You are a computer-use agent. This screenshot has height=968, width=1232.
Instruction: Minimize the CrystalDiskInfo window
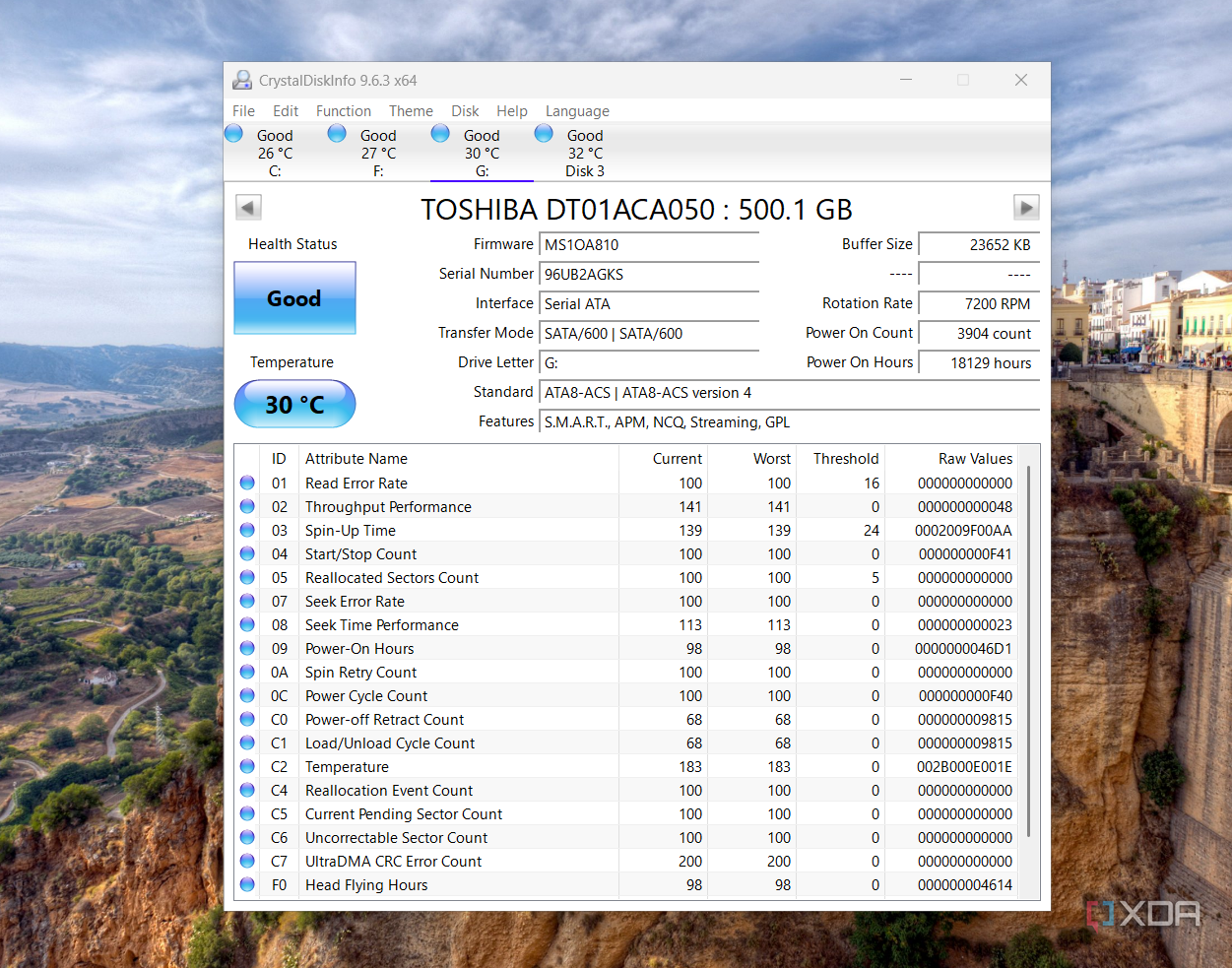(906, 80)
